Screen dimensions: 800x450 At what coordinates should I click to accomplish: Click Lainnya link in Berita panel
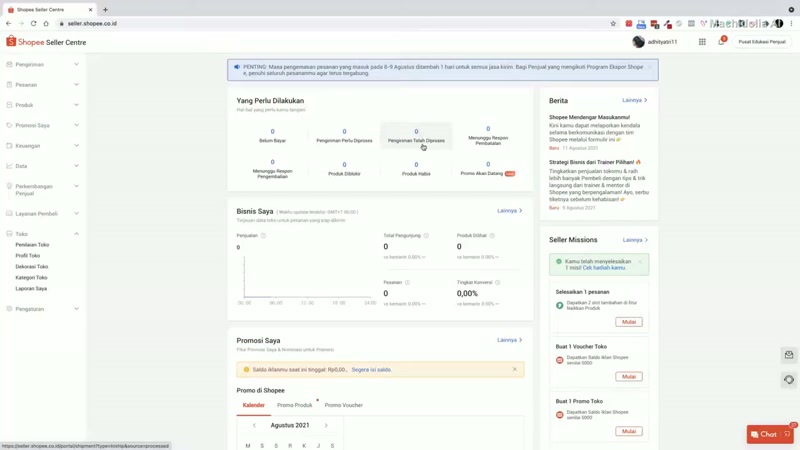635,100
